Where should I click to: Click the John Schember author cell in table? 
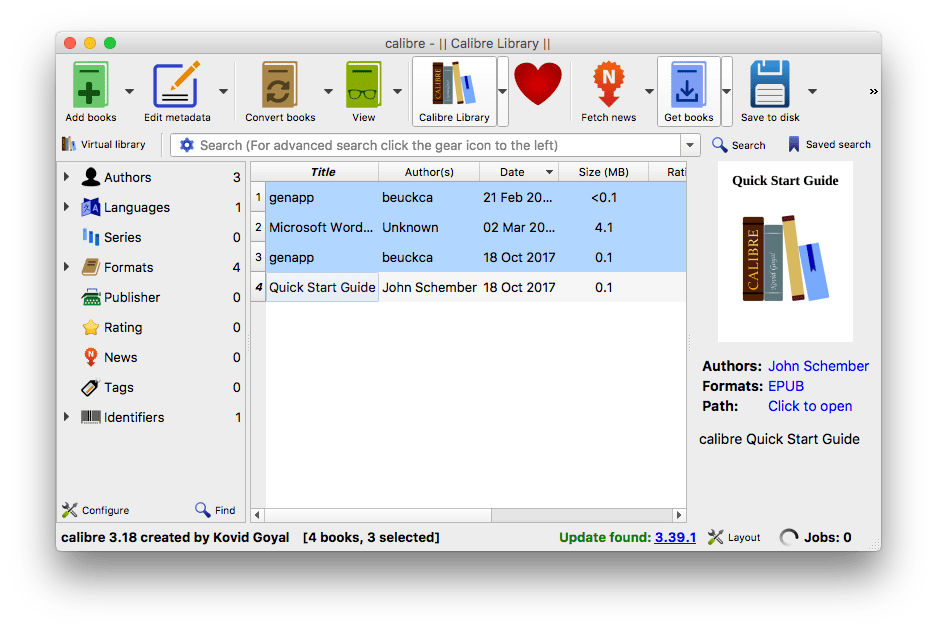pos(429,287)
